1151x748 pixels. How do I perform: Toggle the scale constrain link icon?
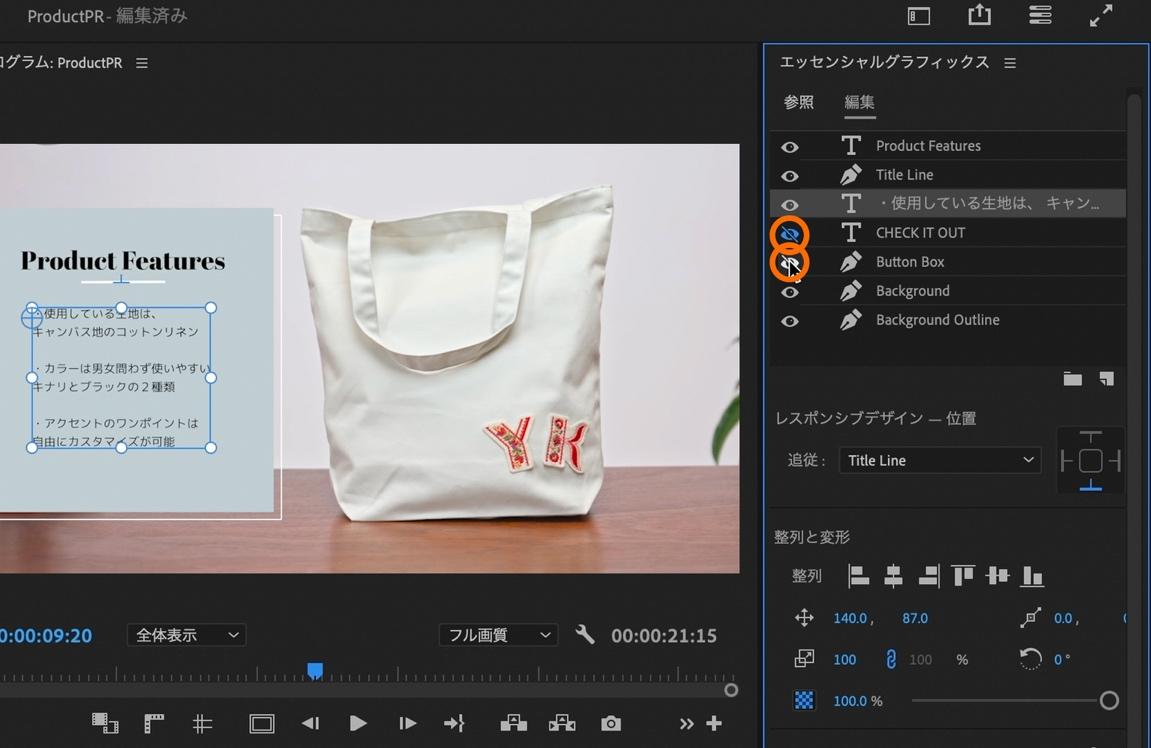click(890, 659)
